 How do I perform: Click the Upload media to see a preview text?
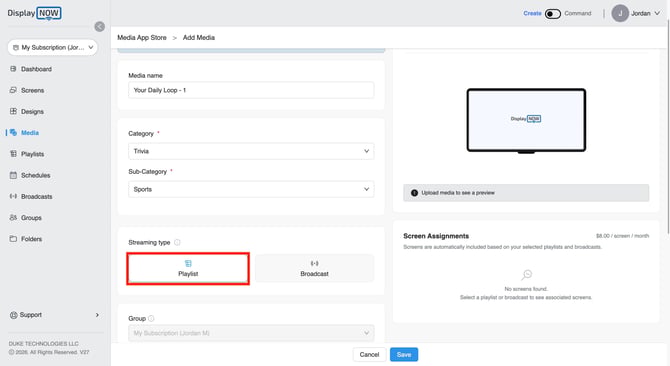click(458, 193)
